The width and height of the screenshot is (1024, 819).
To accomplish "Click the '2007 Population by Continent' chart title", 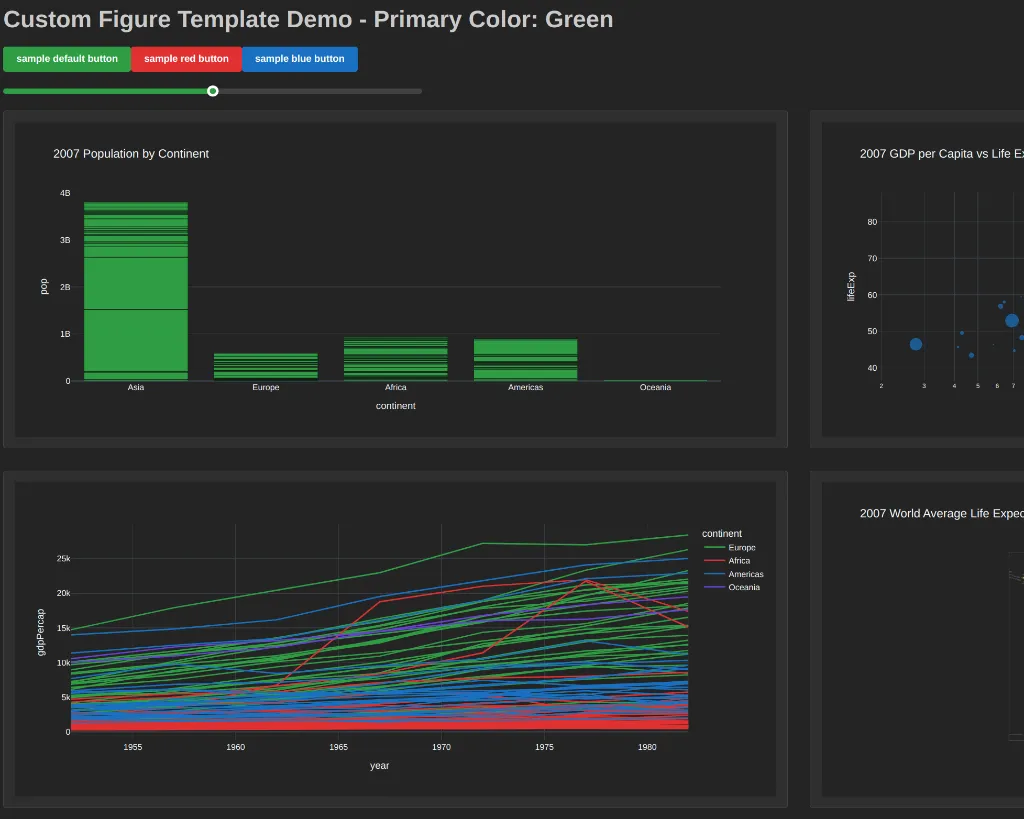I will click(131, 154).
